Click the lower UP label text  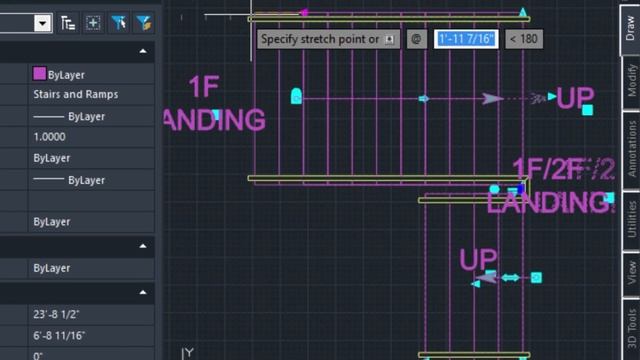click(x=478, y=259)
